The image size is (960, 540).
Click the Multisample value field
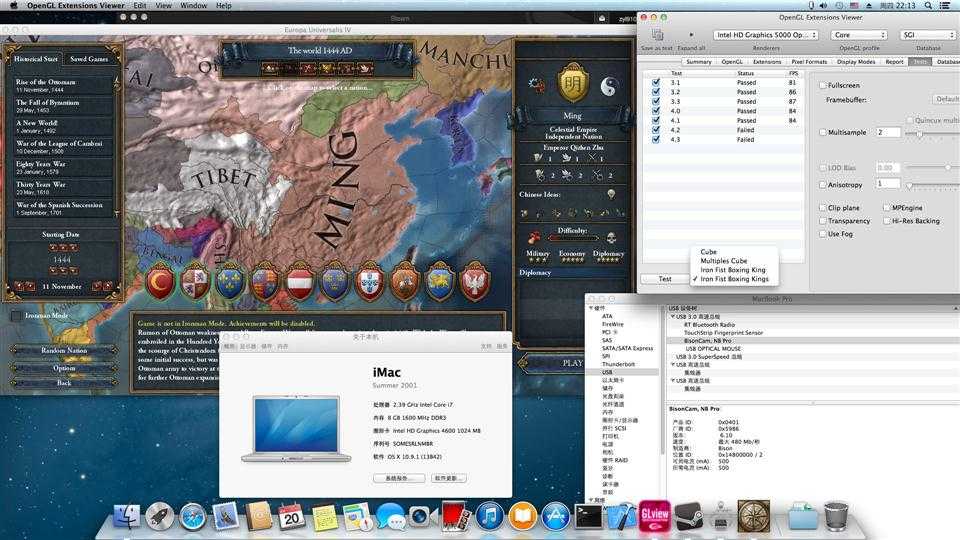coord(888,132)
